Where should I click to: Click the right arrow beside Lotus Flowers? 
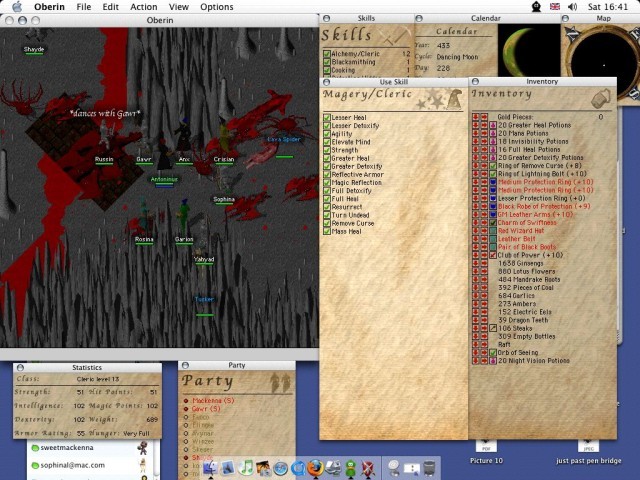pos(484,271)
